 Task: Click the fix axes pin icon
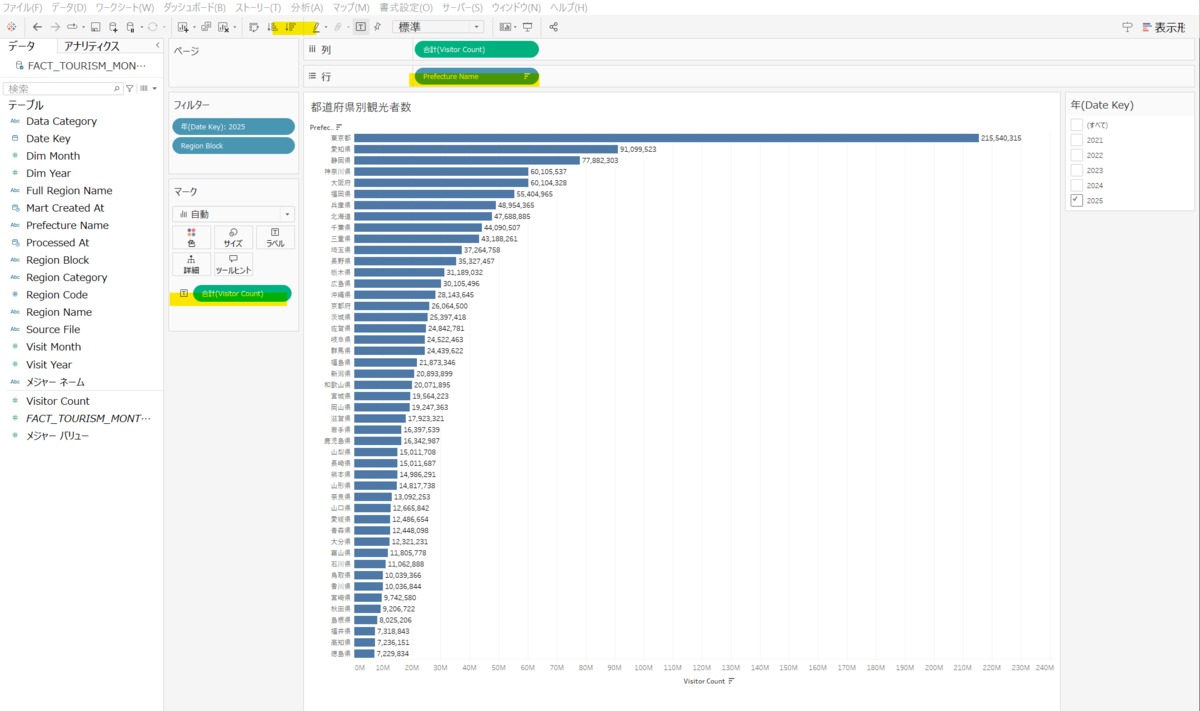click(377, 27)
